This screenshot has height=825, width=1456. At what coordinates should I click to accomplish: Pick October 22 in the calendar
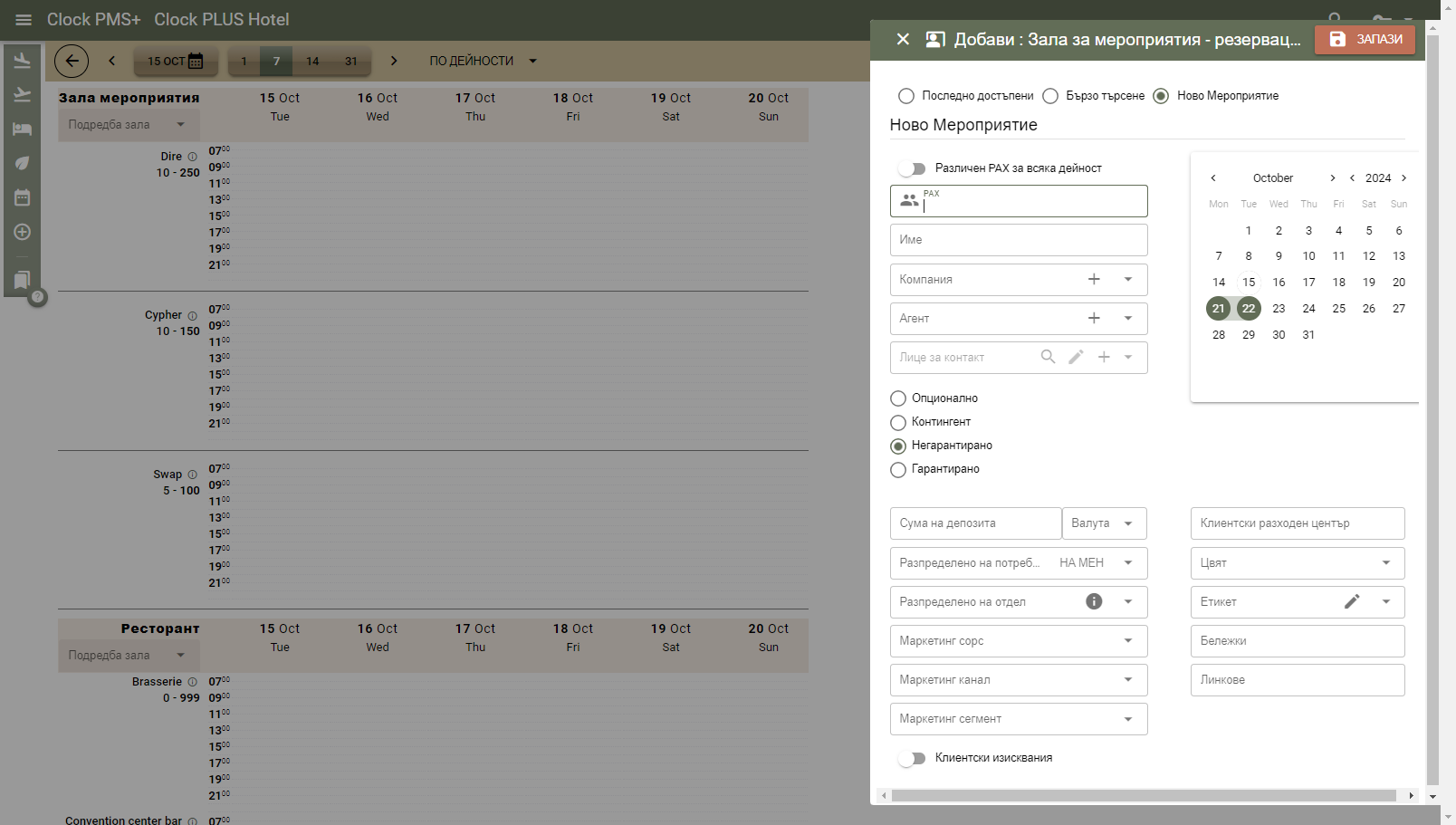pyautogui.click(x=1249, y=309)
